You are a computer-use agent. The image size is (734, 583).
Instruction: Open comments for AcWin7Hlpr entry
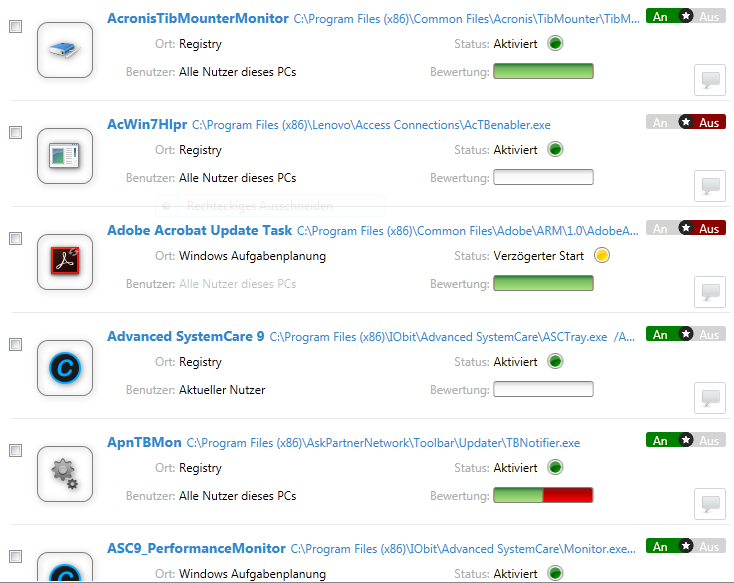click(710, 186)
